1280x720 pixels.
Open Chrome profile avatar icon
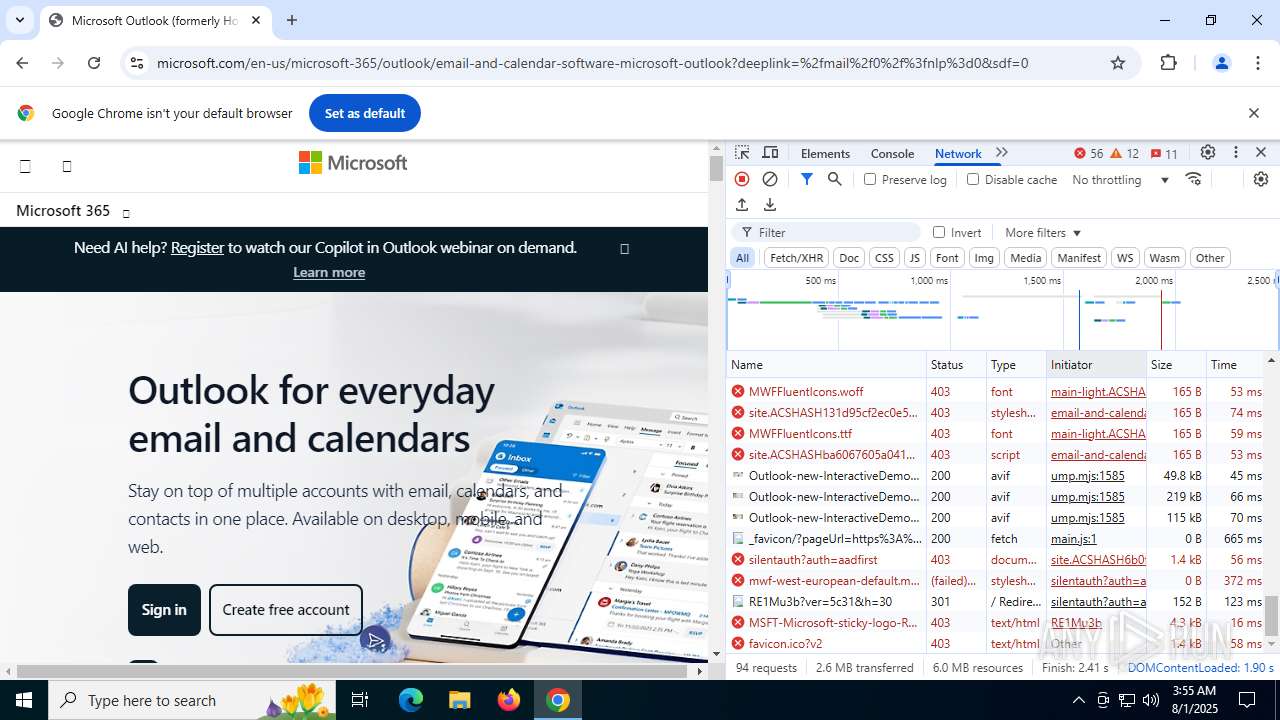click(1221, 63)
